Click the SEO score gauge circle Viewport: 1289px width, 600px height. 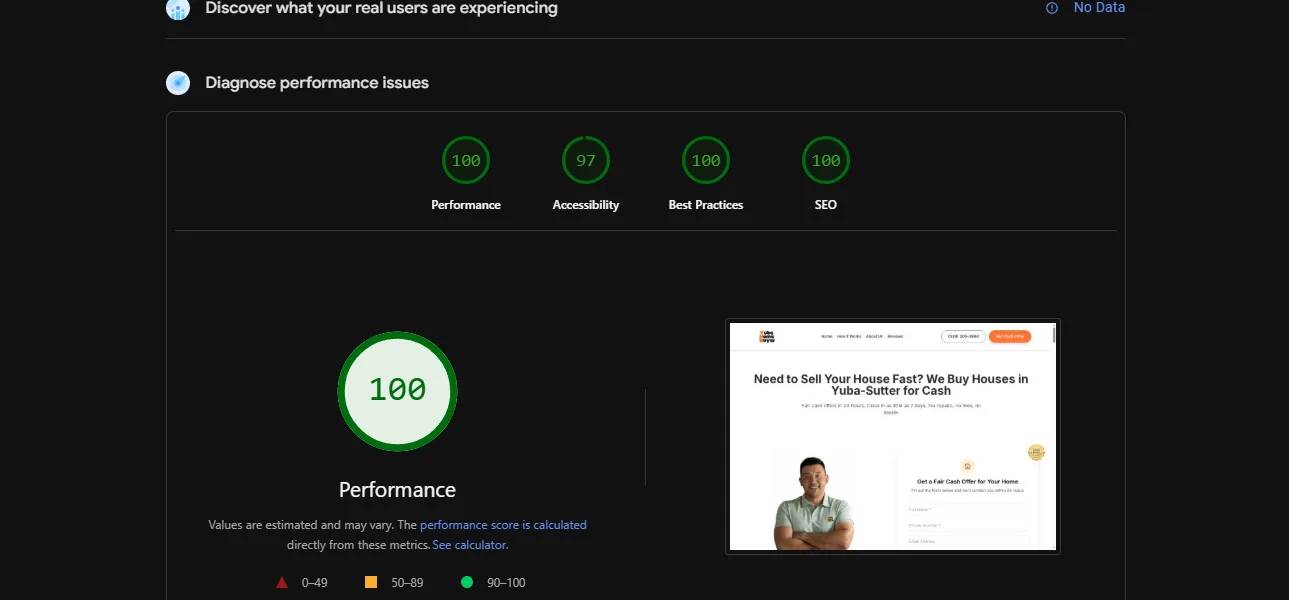(825, 161)
